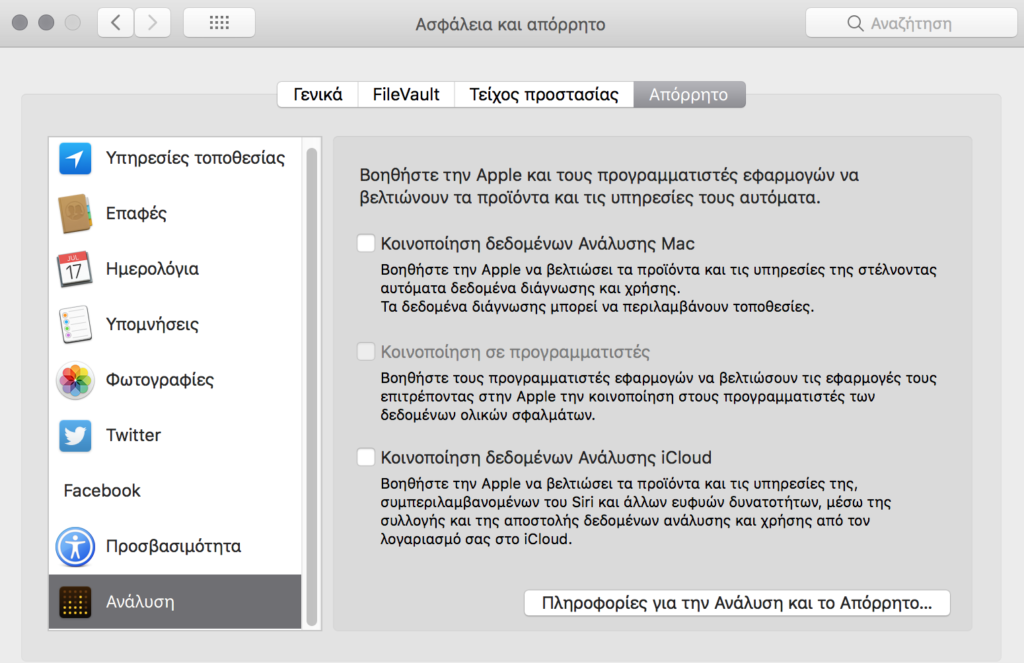Click the magnifying glass search icon
The image size is (1024, 663).
pyautogui.click(x=854, y=24)
